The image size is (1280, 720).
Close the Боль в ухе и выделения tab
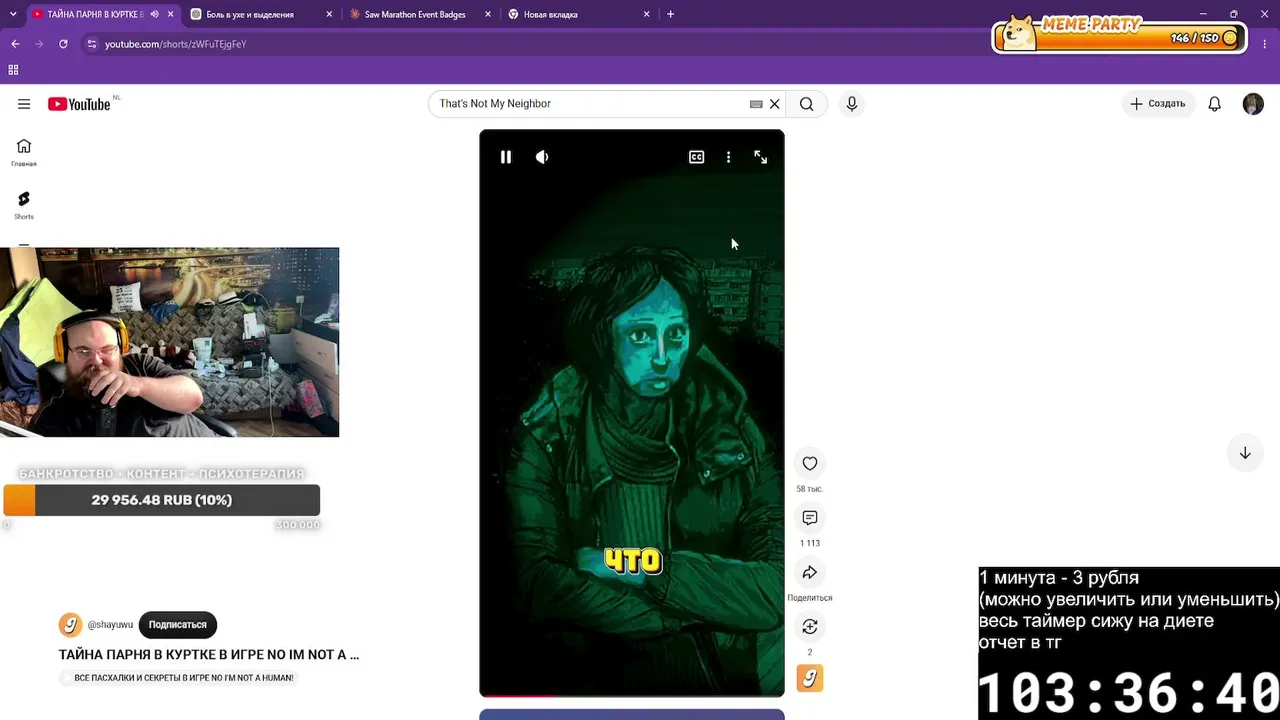(329, 14)
